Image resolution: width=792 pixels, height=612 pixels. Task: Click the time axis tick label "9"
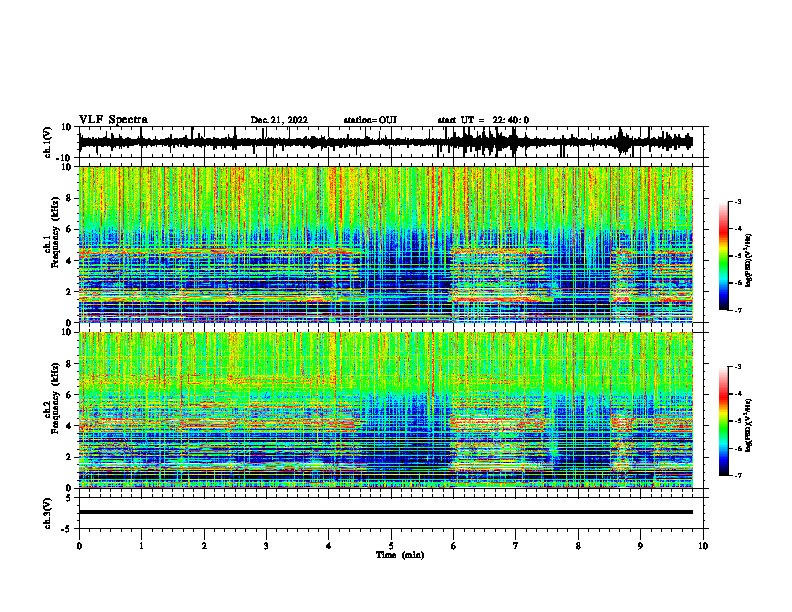(x=640, y=546)
